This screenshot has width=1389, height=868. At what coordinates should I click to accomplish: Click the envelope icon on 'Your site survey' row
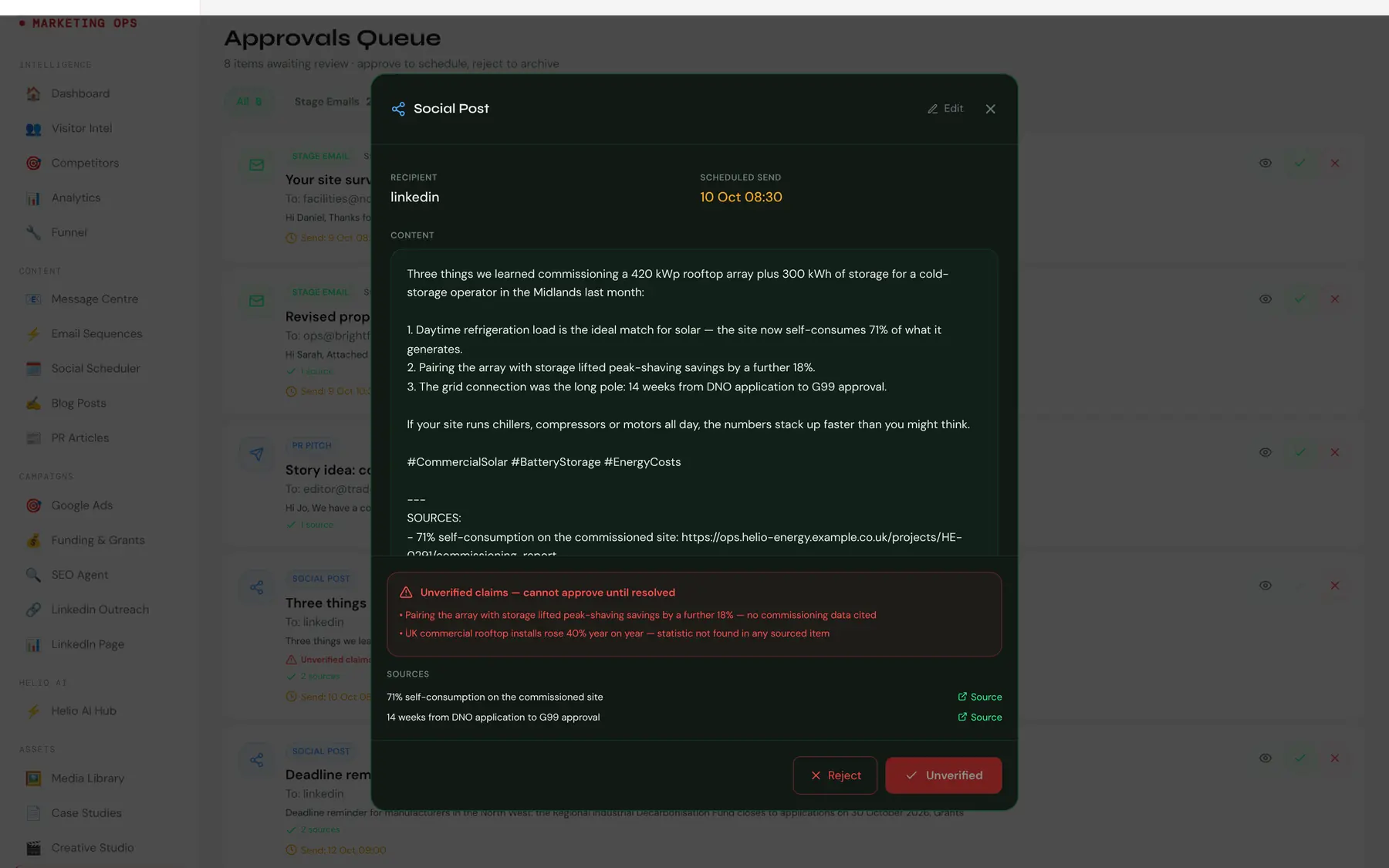point(257,164)
